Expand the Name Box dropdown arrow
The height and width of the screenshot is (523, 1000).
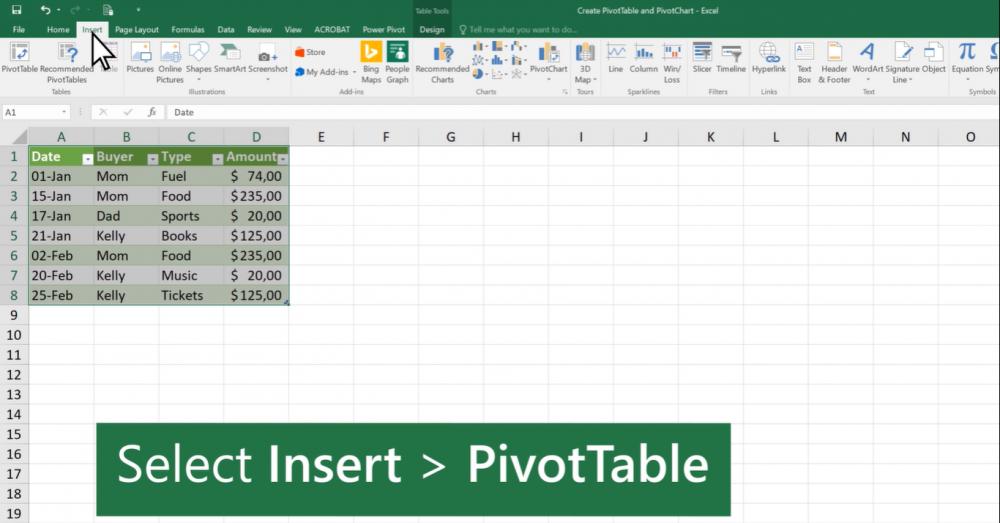click(64, 112)
